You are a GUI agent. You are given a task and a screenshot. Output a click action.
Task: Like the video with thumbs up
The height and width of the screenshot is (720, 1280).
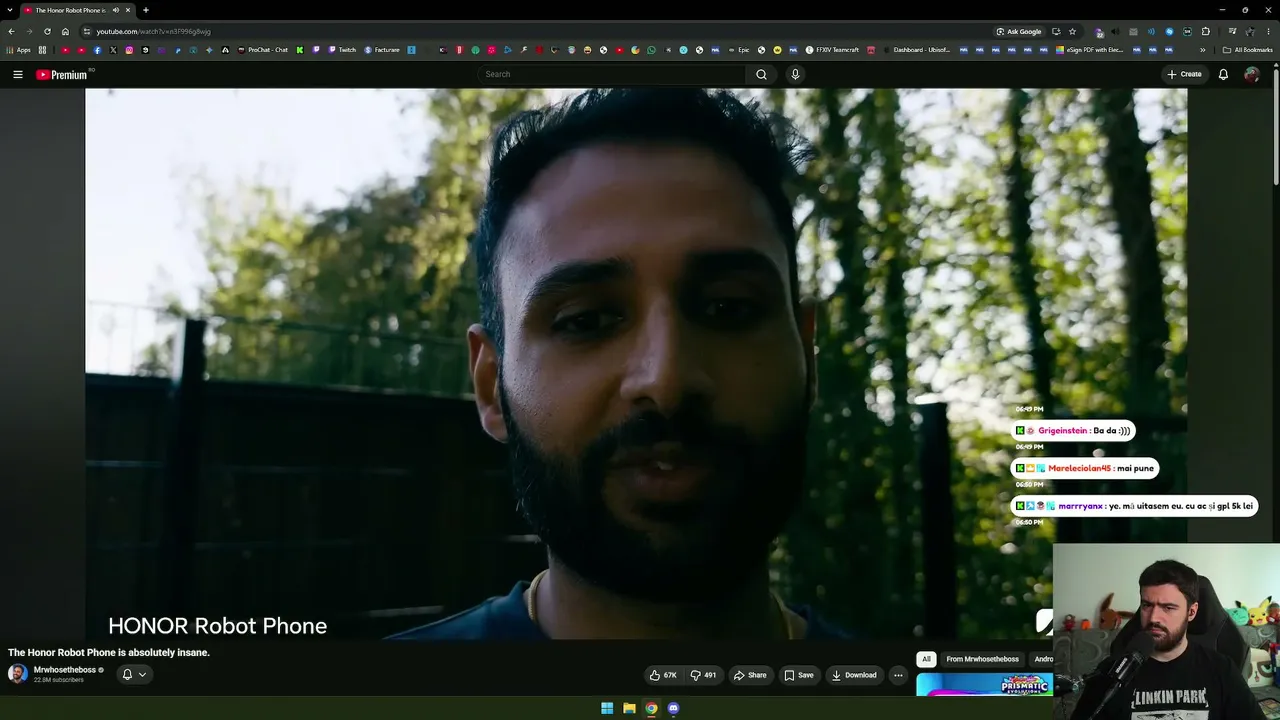click(x=663, y=675)
